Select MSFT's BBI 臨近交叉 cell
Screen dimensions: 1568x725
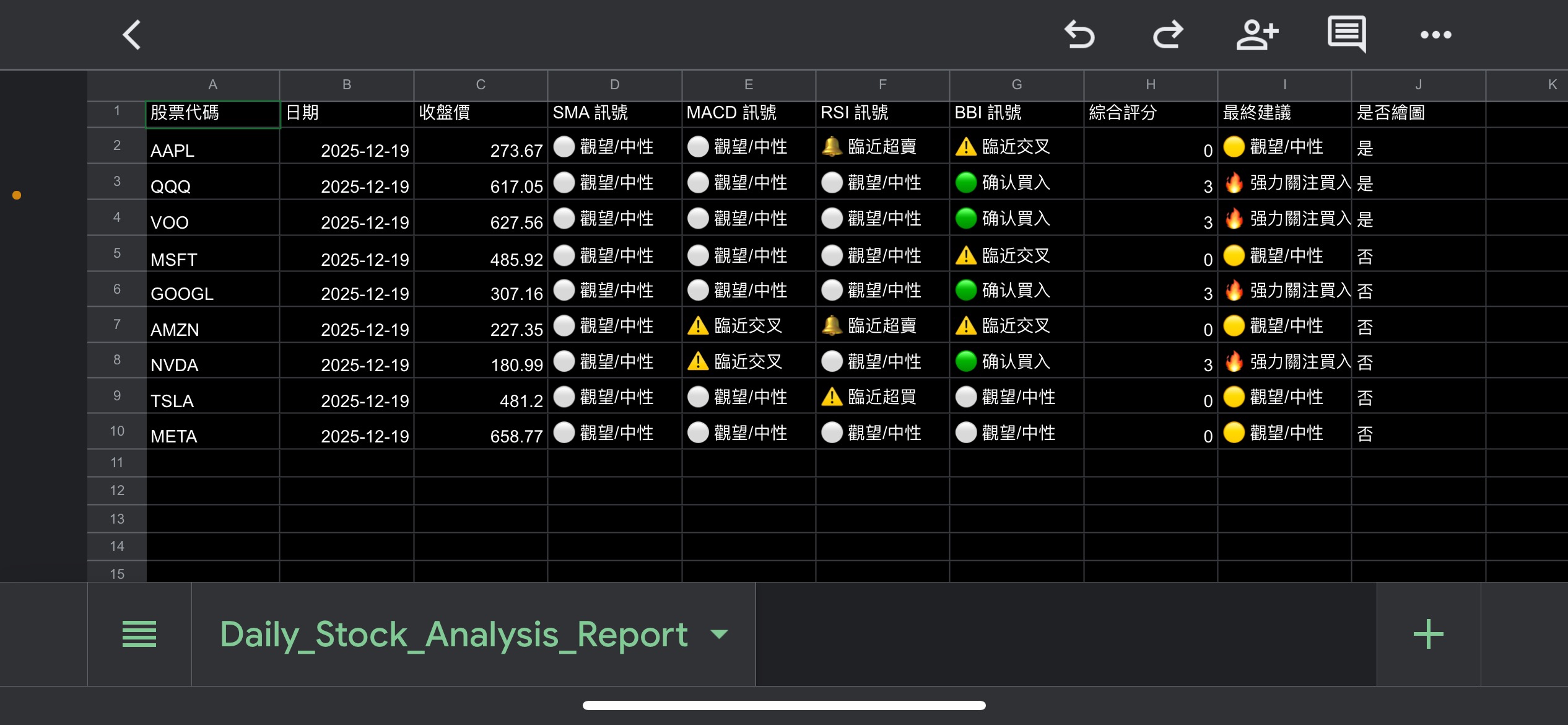point(1017,254)
